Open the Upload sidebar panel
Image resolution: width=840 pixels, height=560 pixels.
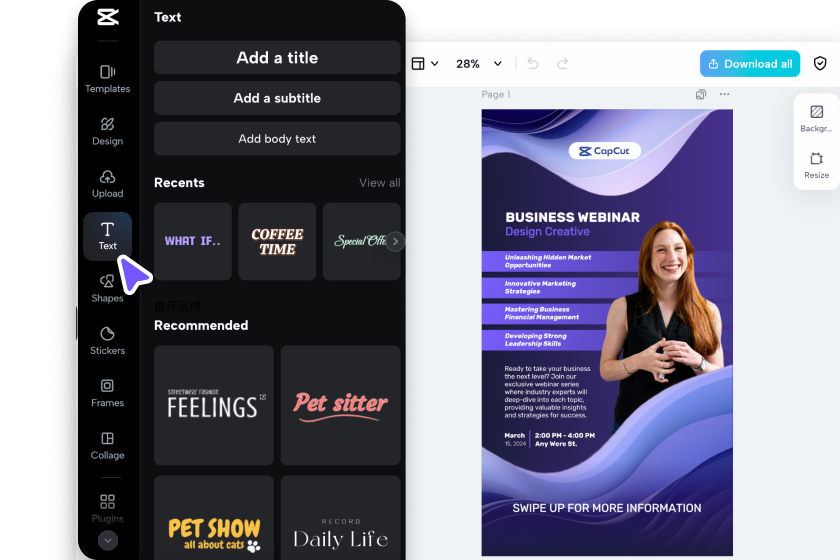tap(107, 184)
